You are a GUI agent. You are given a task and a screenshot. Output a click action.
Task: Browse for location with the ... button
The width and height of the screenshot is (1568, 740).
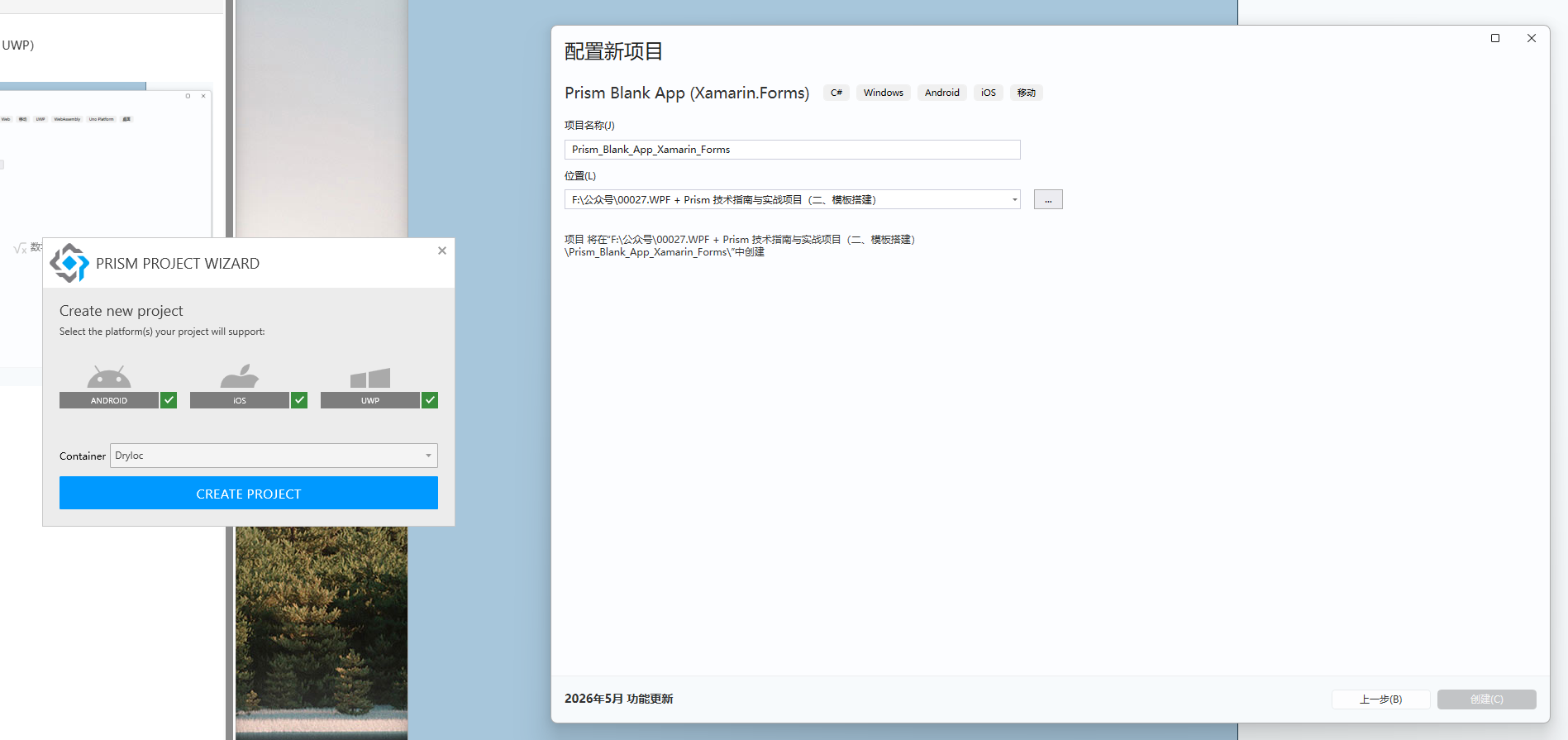[1048, 199]
